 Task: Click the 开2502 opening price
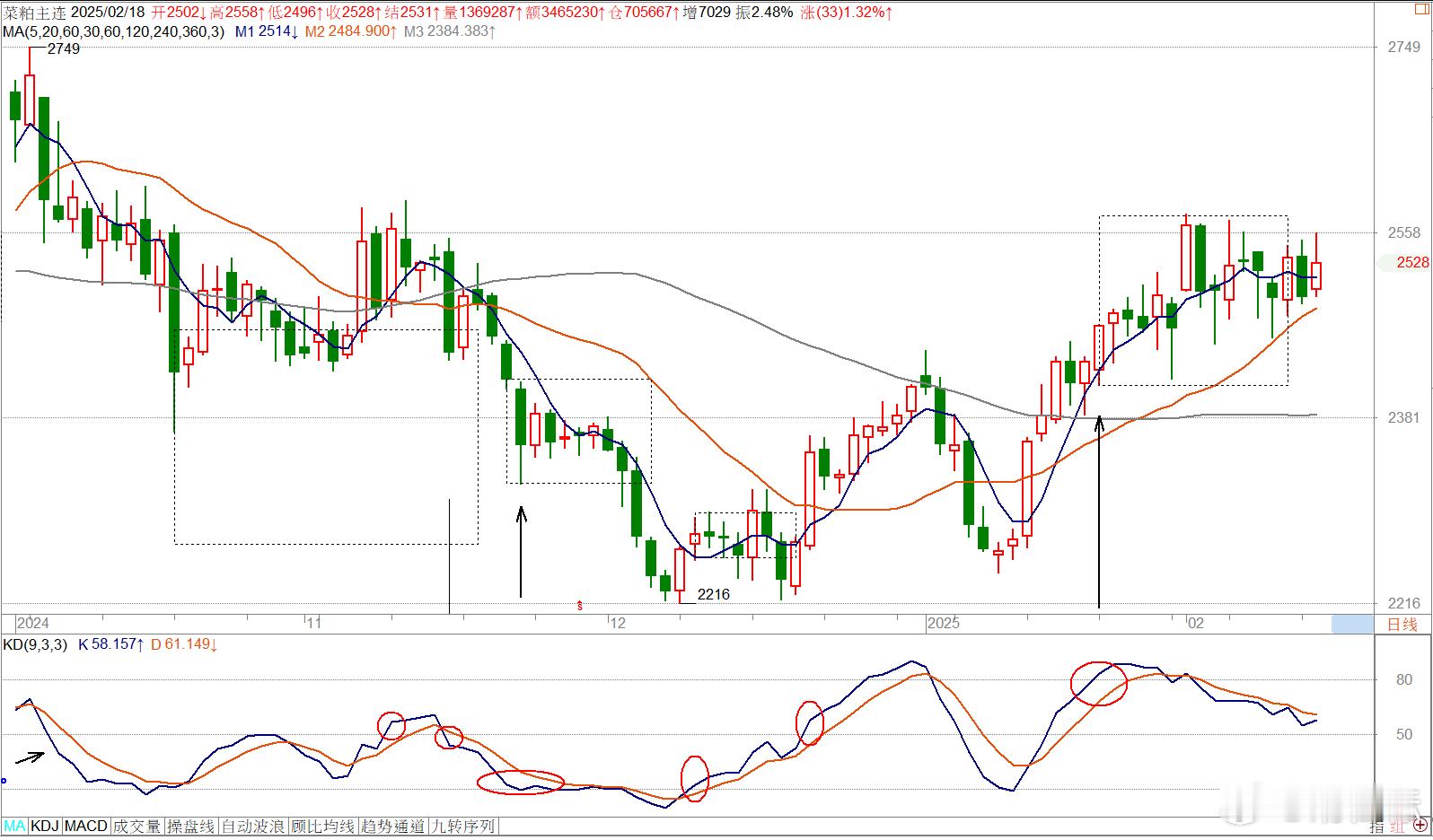pyautogui.click(x=179, y=13)
